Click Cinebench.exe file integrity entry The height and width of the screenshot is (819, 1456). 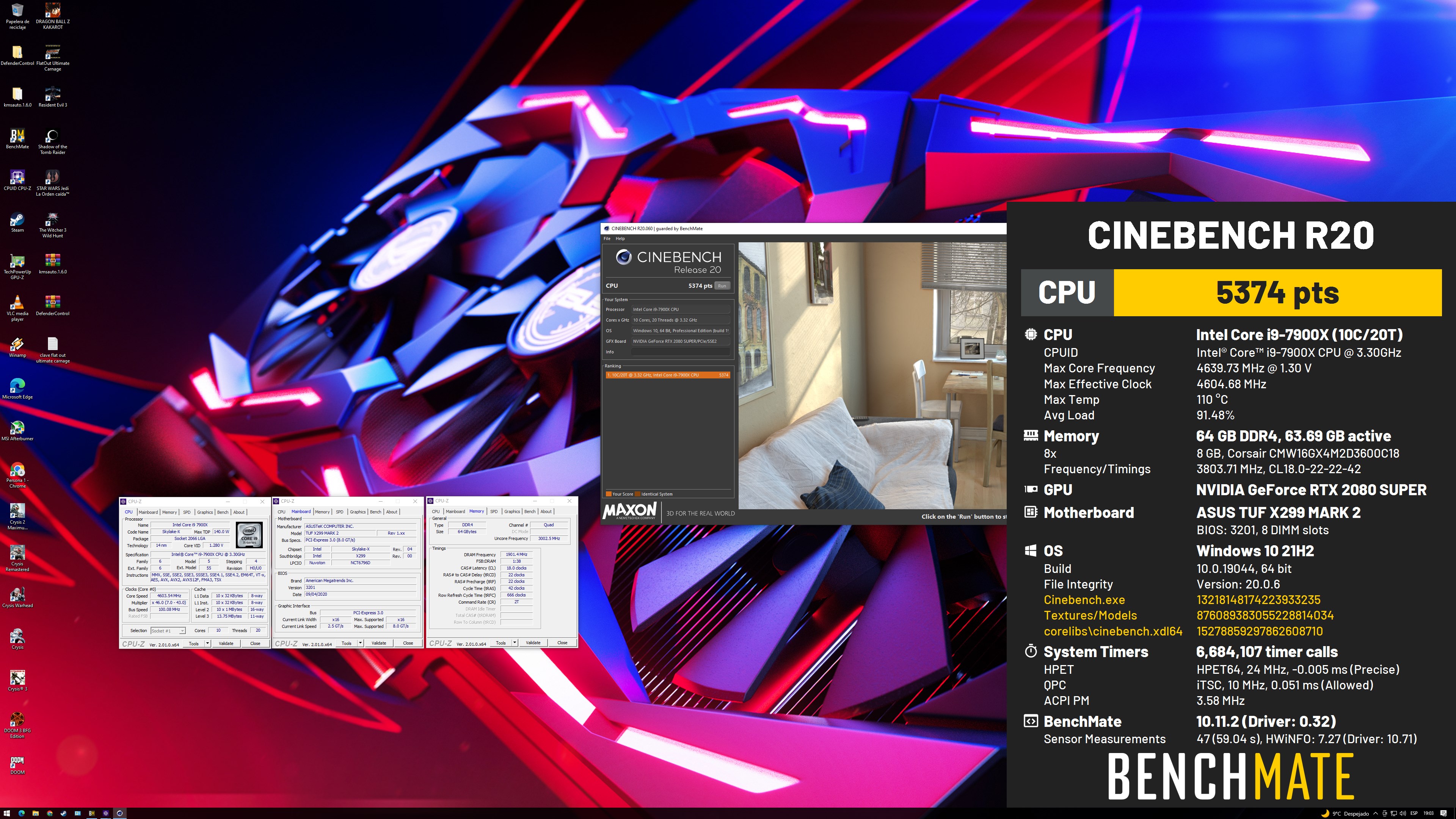point(1084,600)
